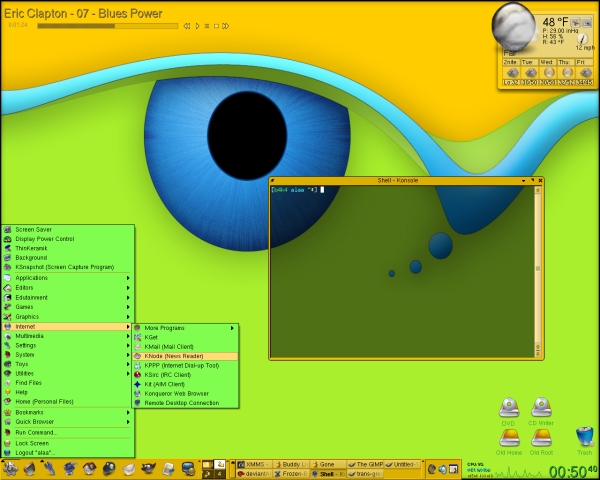Image resolution: width=600 pixels, height=480 pixels.
Task: Skip to previous track in music player
Action: click(187, 26)
